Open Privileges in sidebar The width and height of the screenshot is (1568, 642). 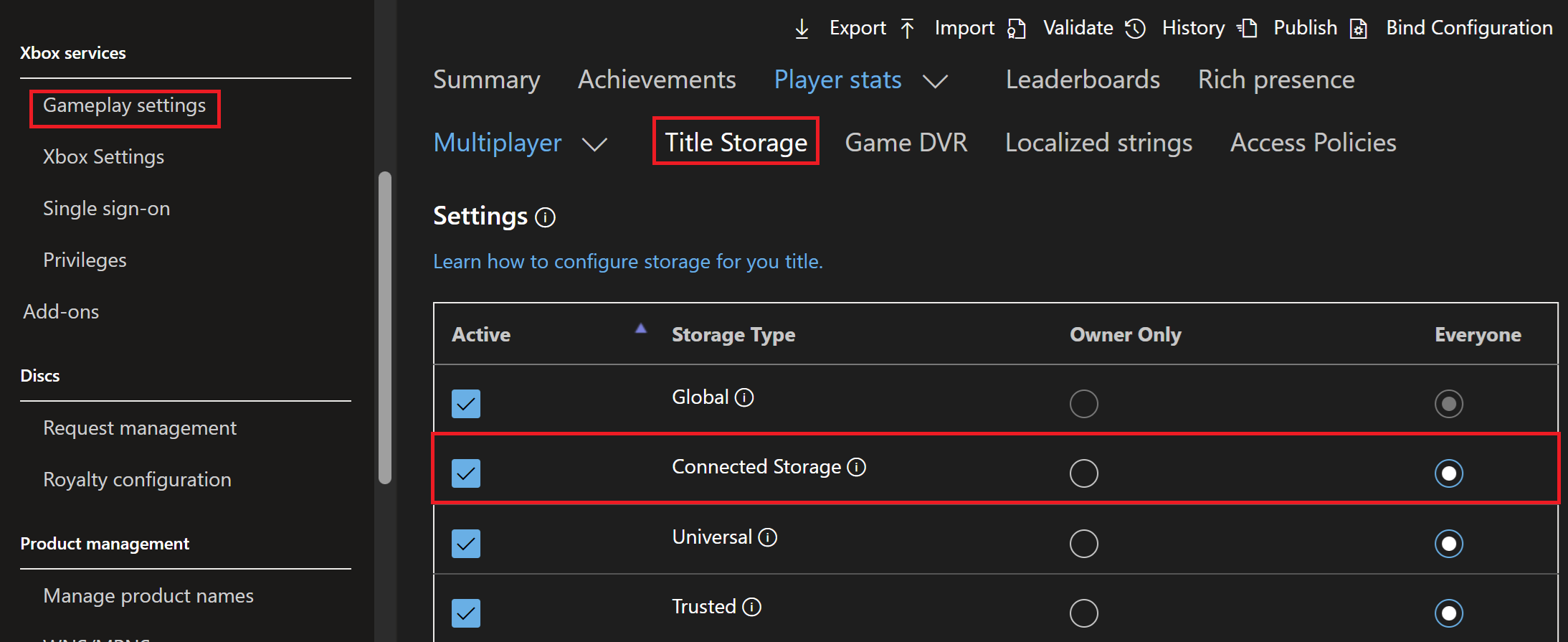point(85,260)
